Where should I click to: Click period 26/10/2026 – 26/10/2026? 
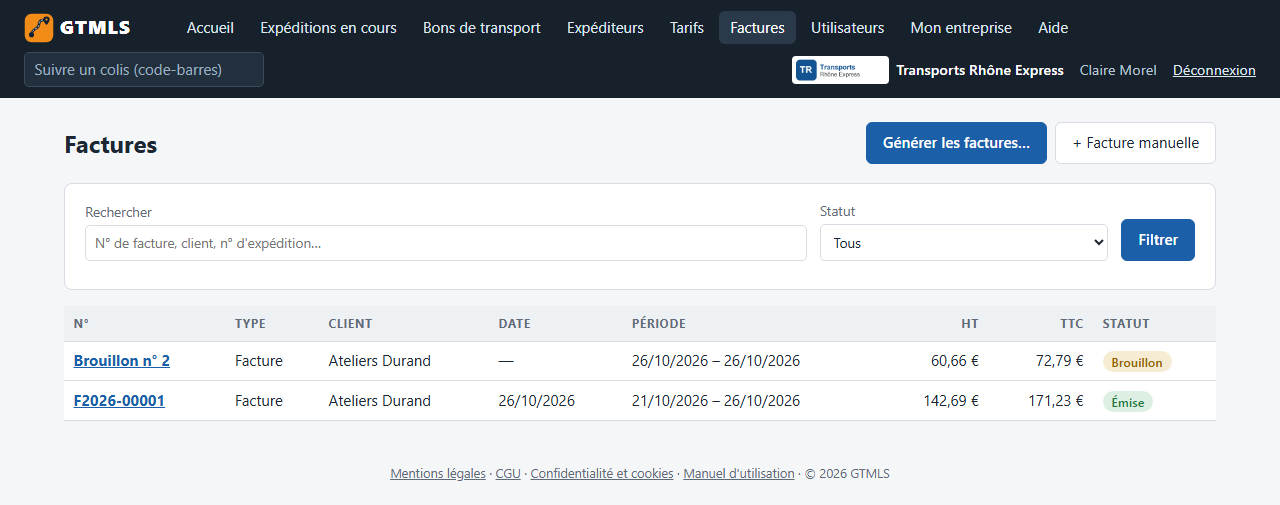[716, 361]
